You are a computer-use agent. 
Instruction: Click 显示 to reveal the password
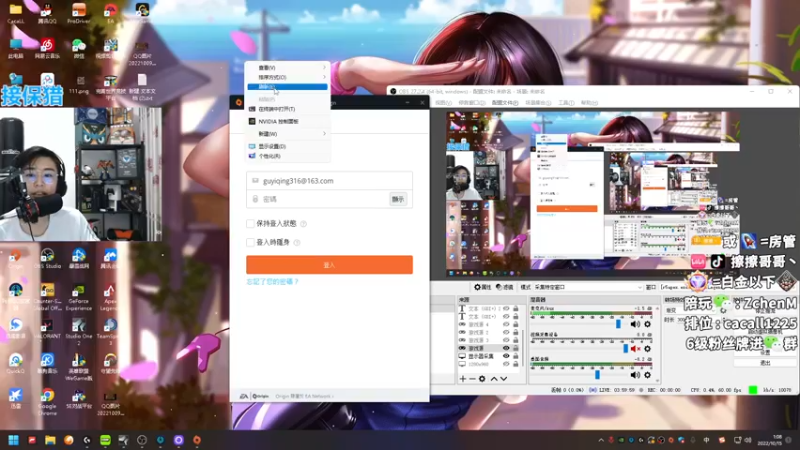pyautogui.click(x=398, y=199)
